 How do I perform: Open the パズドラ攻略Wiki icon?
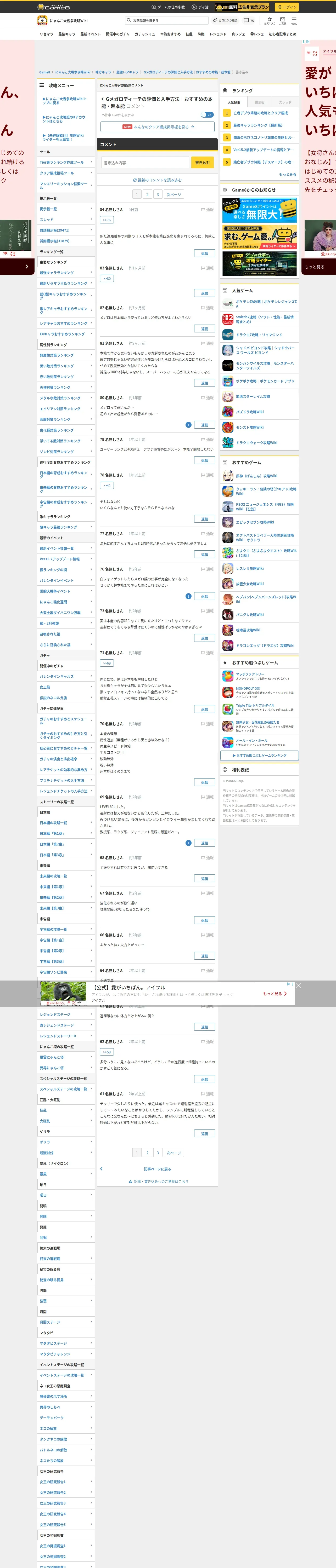pos(228,412)
